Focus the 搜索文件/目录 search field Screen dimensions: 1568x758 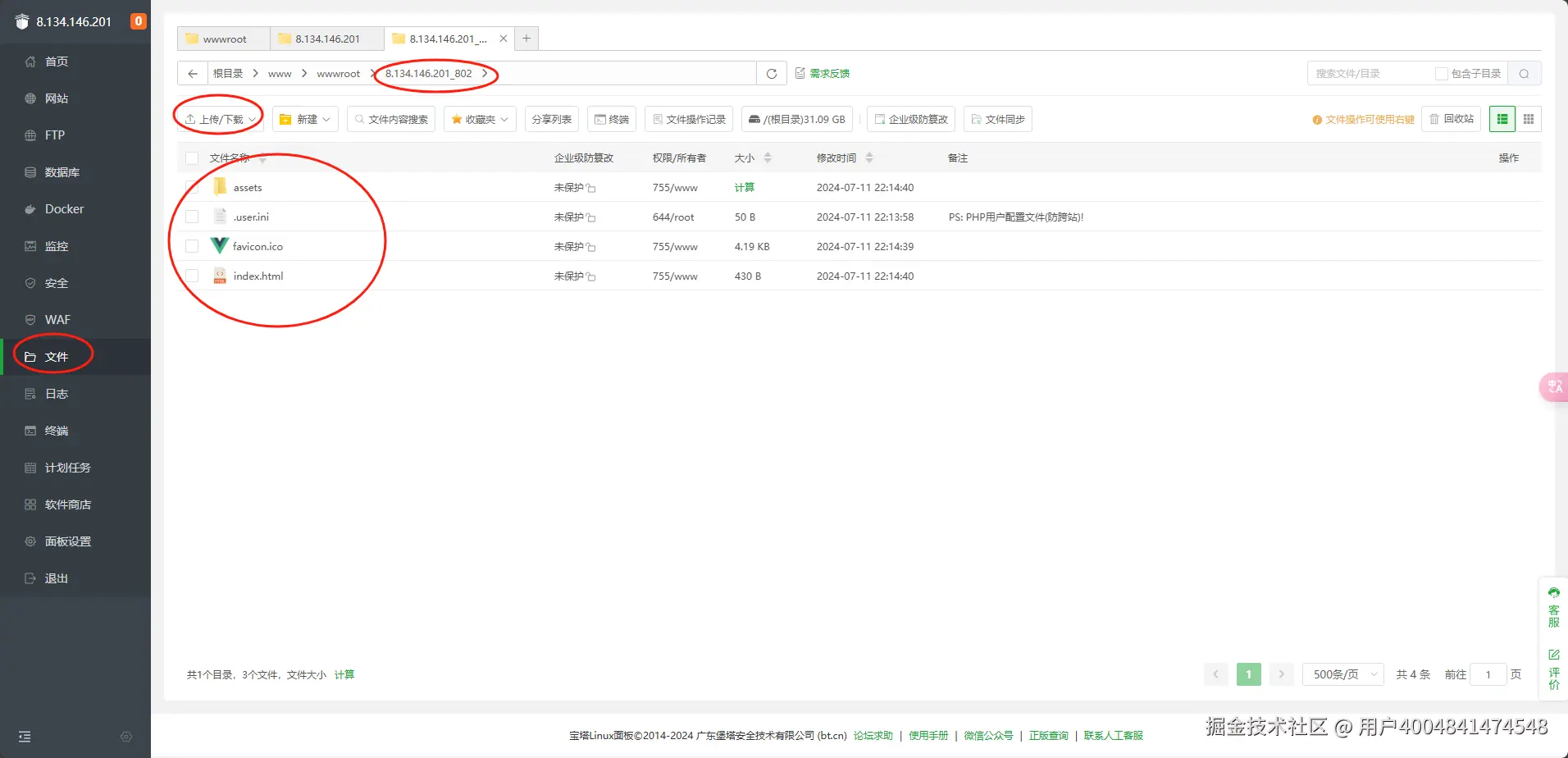(x=1370, y=74)
